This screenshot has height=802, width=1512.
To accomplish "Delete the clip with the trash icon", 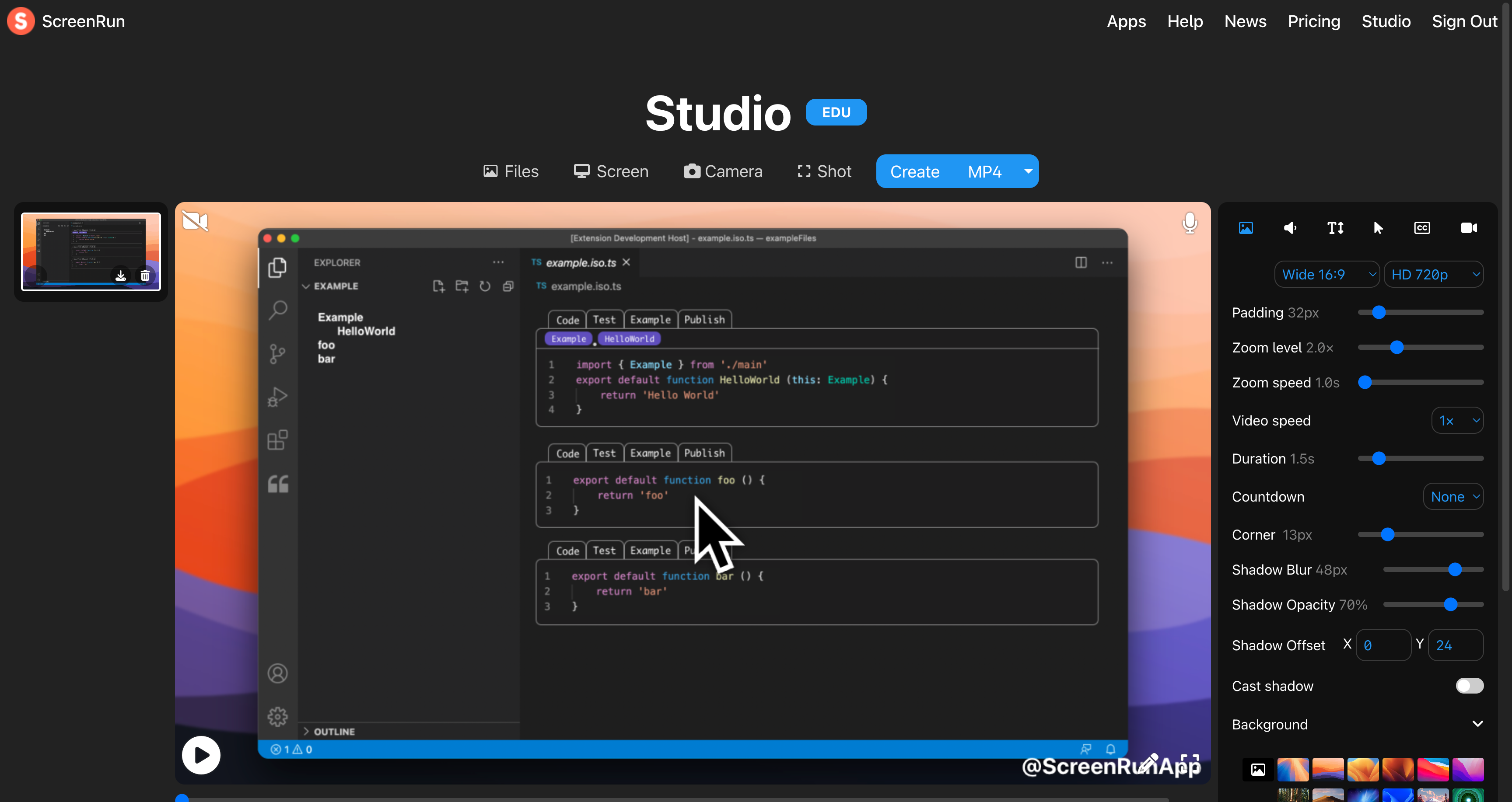I will pos(145,275).
